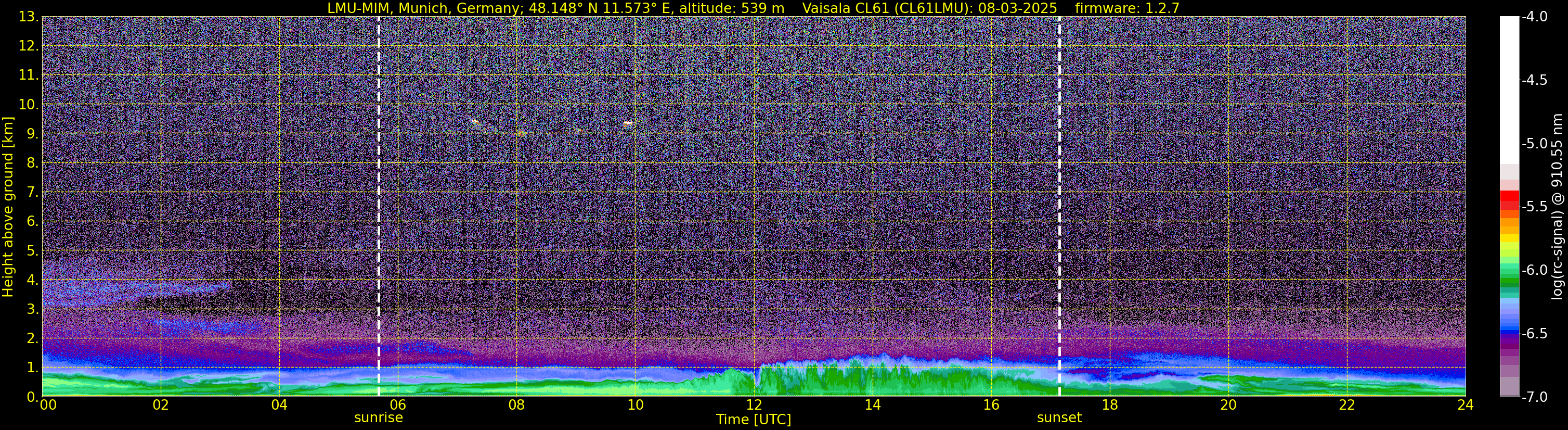The height and width of the screenshot is (430, 1568).
Task: Click the '24' time axis tick label
Action: point(1466,404)
